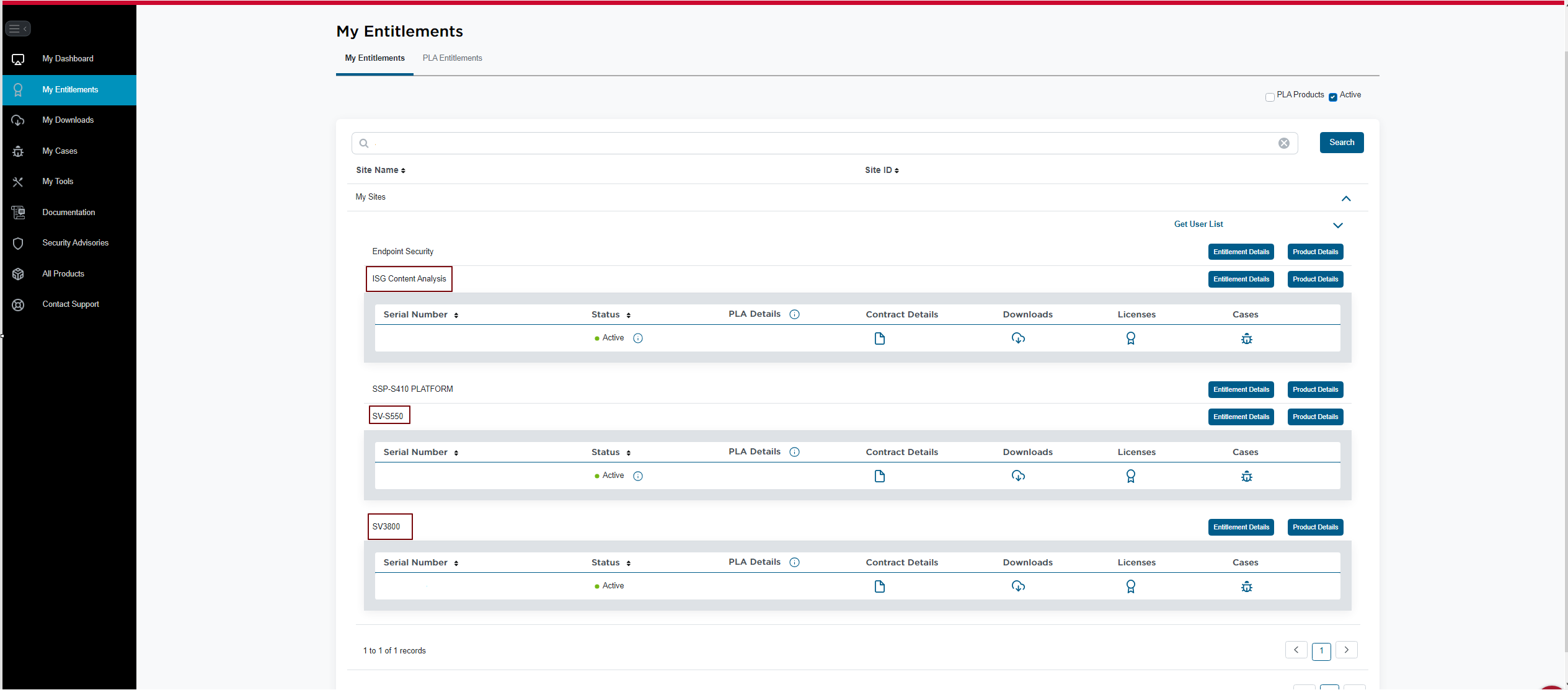
Task: Clear the search field with X icon
Action: point(1283,143)
